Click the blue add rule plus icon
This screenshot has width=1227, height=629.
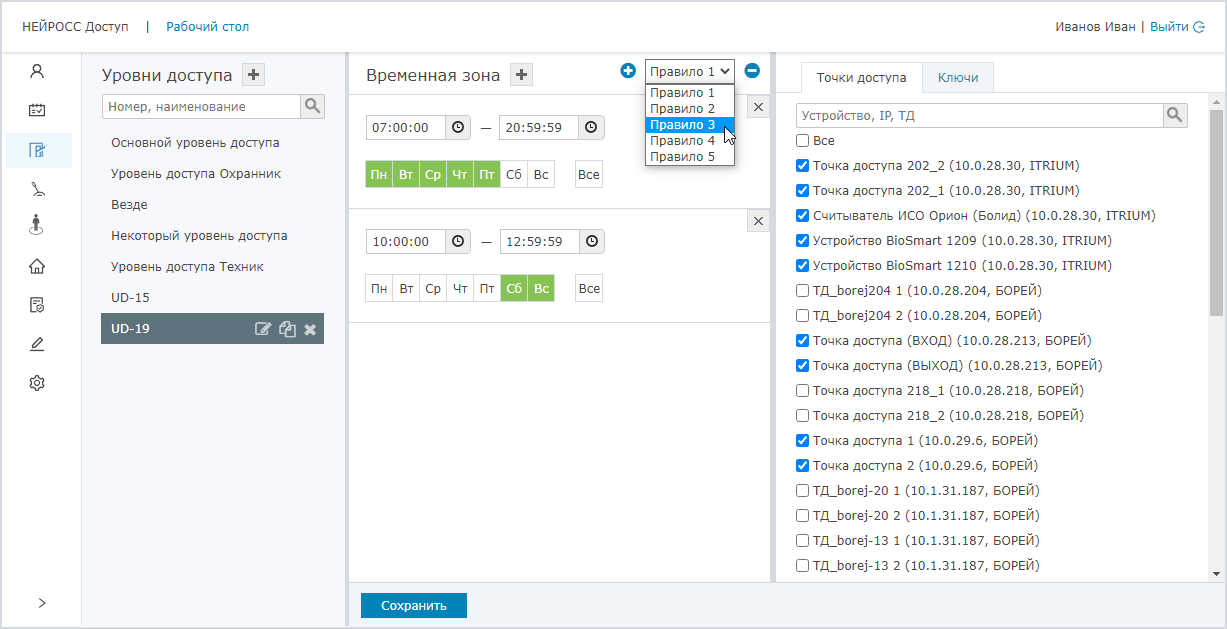point(628,71)
